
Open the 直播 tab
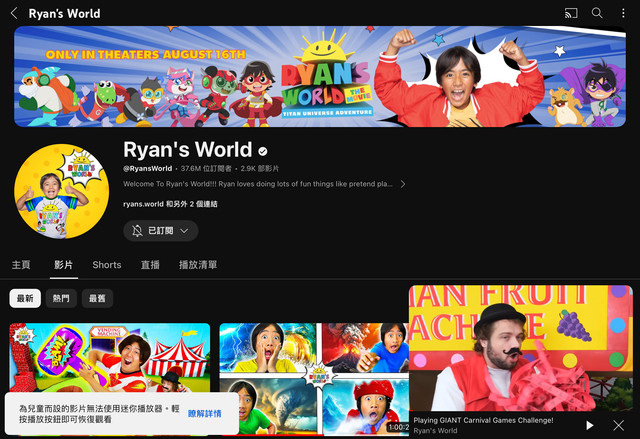(x=150, y=265)
